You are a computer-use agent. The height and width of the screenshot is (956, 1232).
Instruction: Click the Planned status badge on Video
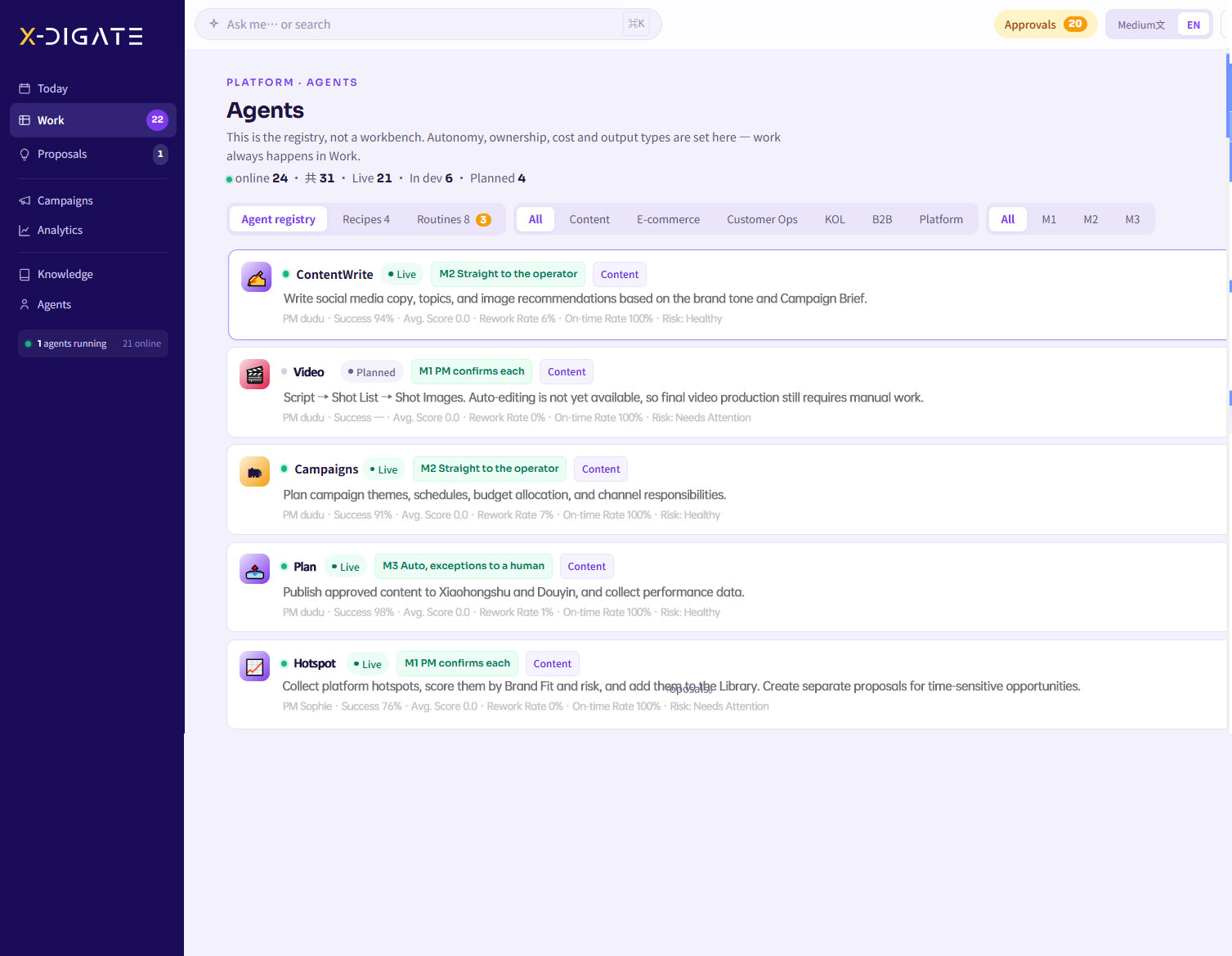(x=372, y=372)
